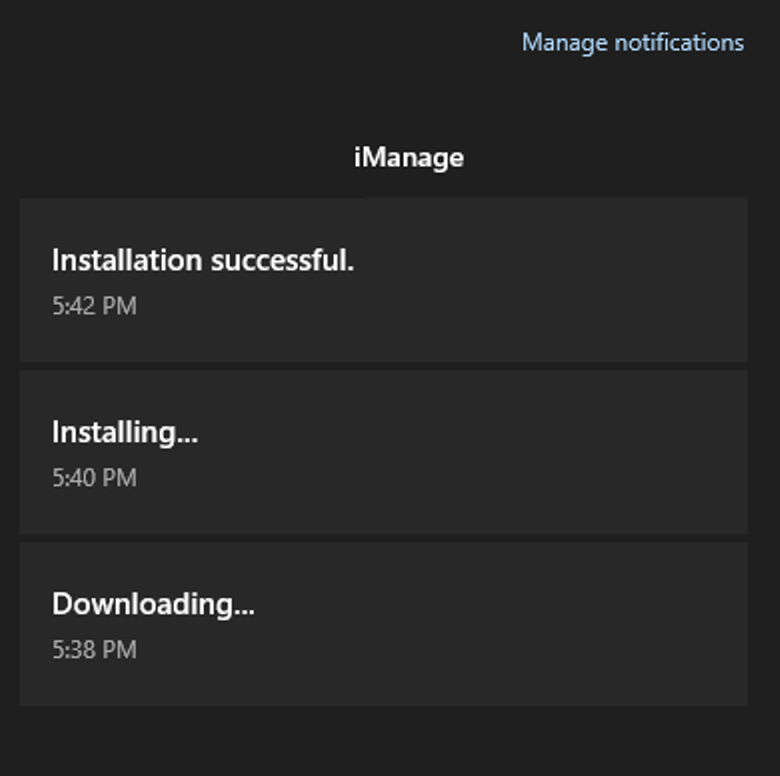This screenshot has height=776, width=780.
Task: Open the "Installation successful." notification
Action: [x=383, y=279]
